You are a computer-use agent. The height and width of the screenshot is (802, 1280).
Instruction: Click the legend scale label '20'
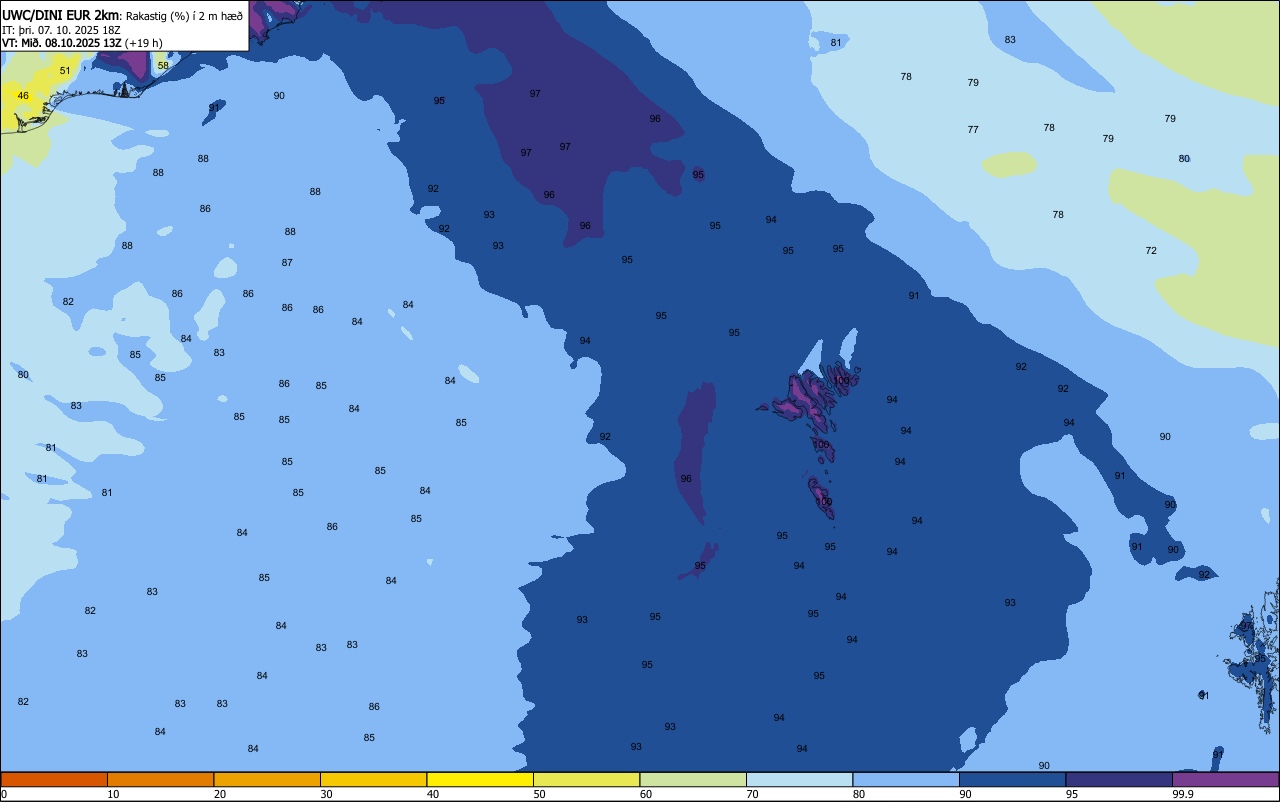tap(220, 794)
